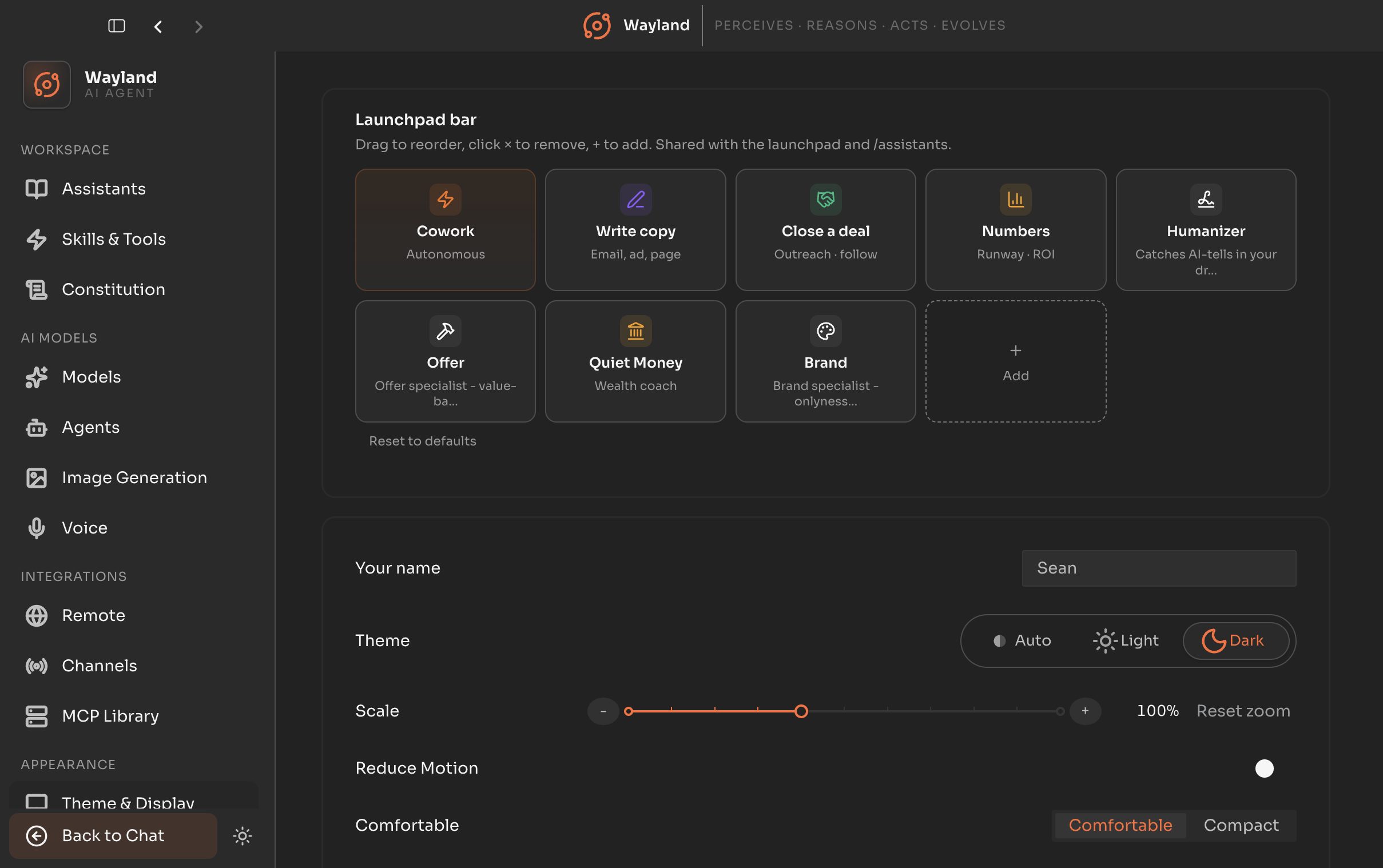
Task: Click Reset to defaults link
Action: click(423, 441)
